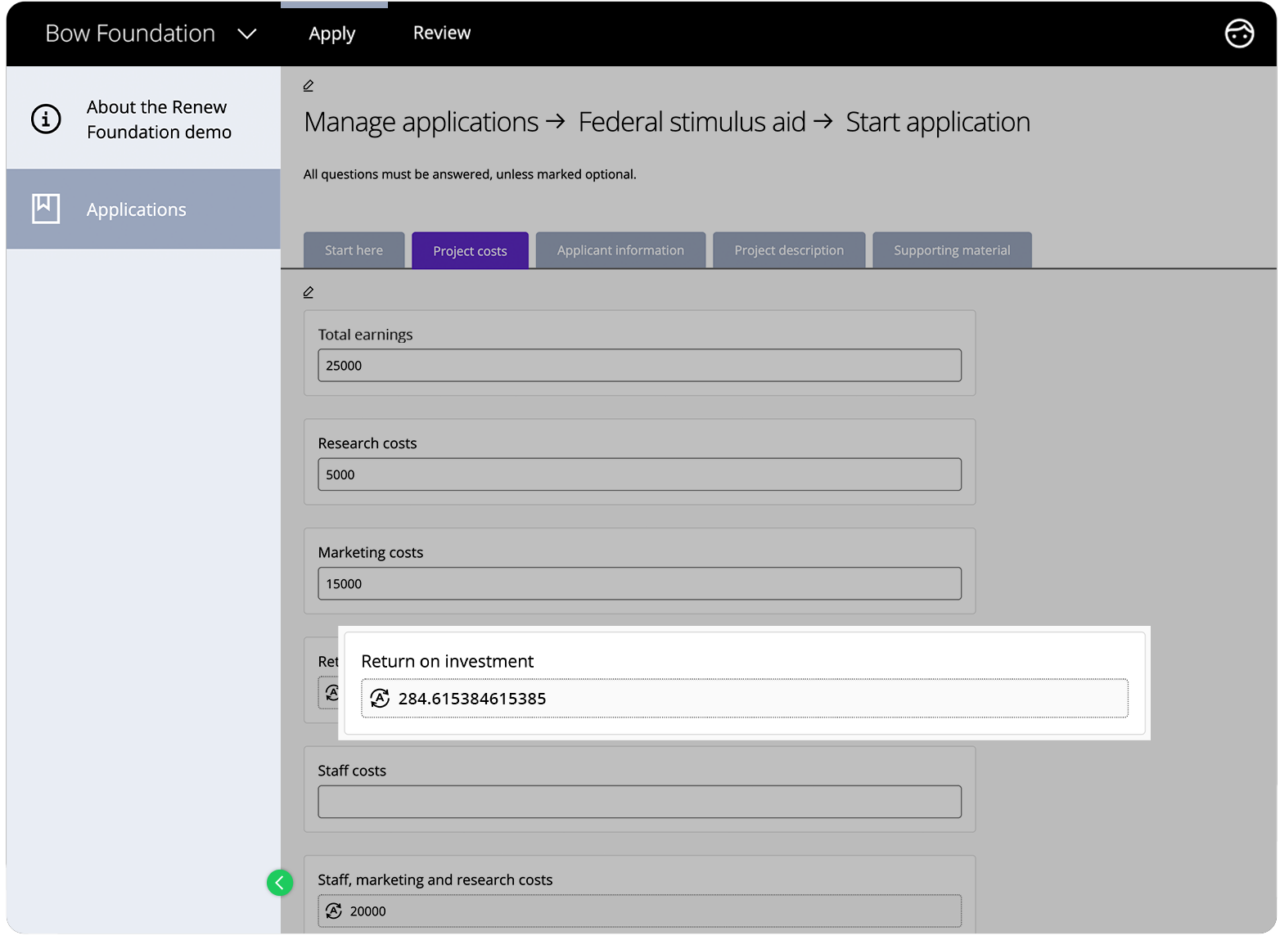Click the All questions must be answered note
The width and height of the screenshot is (1280, 940).
click(x=470, y=174)
